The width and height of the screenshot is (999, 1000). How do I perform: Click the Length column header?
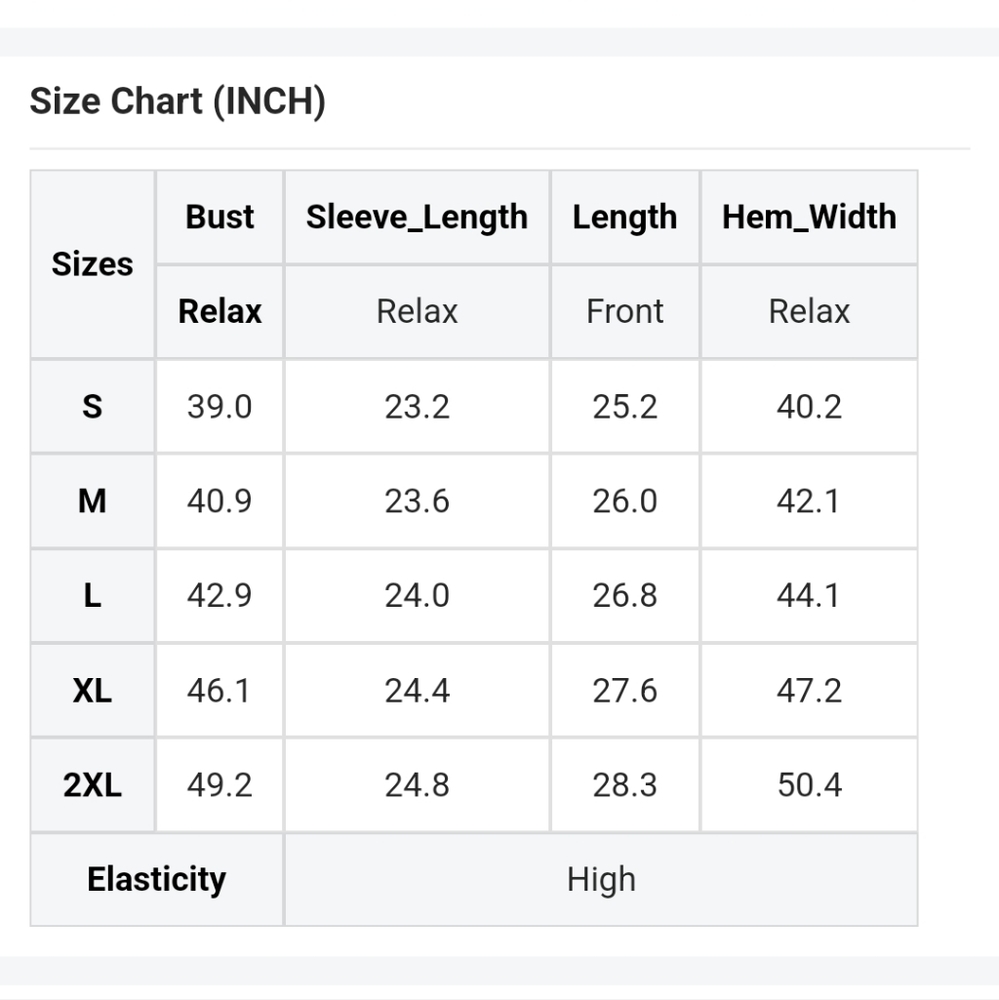click(x=624, y=217)
